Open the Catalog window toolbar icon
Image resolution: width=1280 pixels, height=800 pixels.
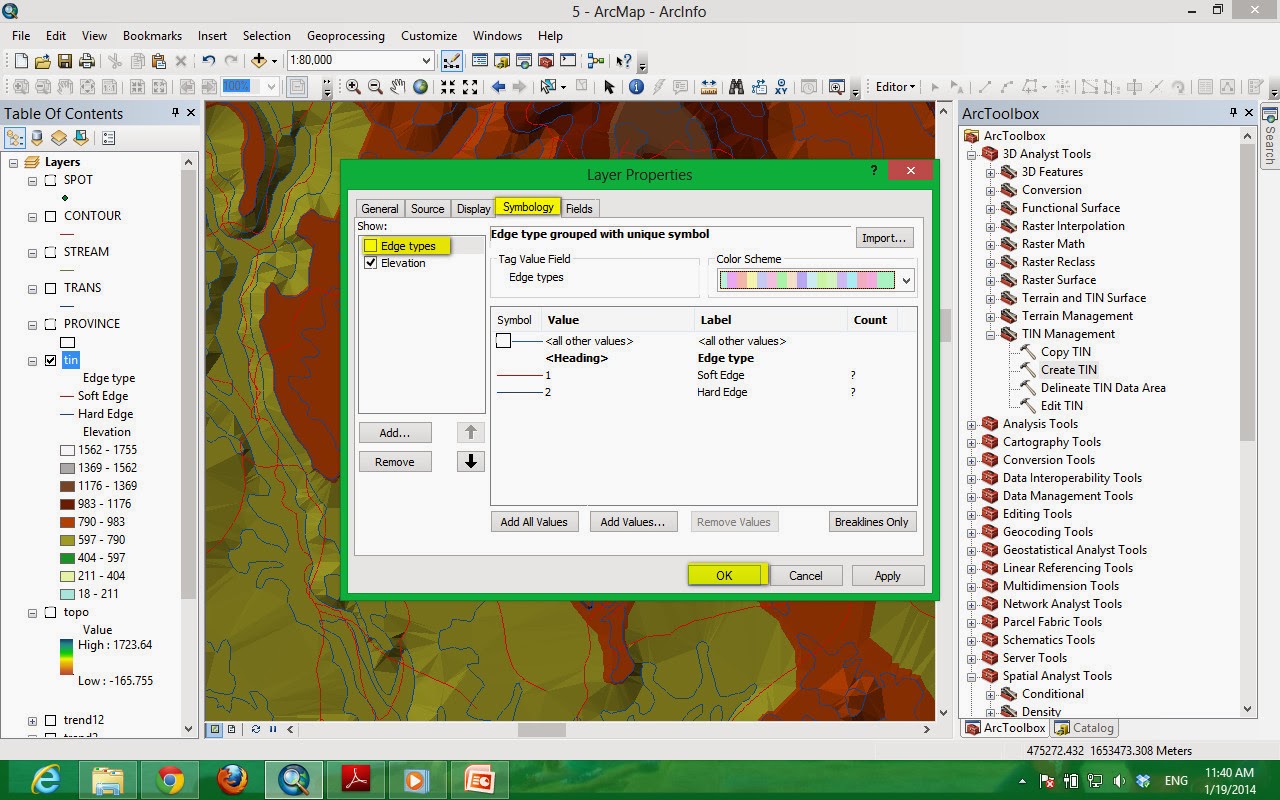tap(501, 61)
